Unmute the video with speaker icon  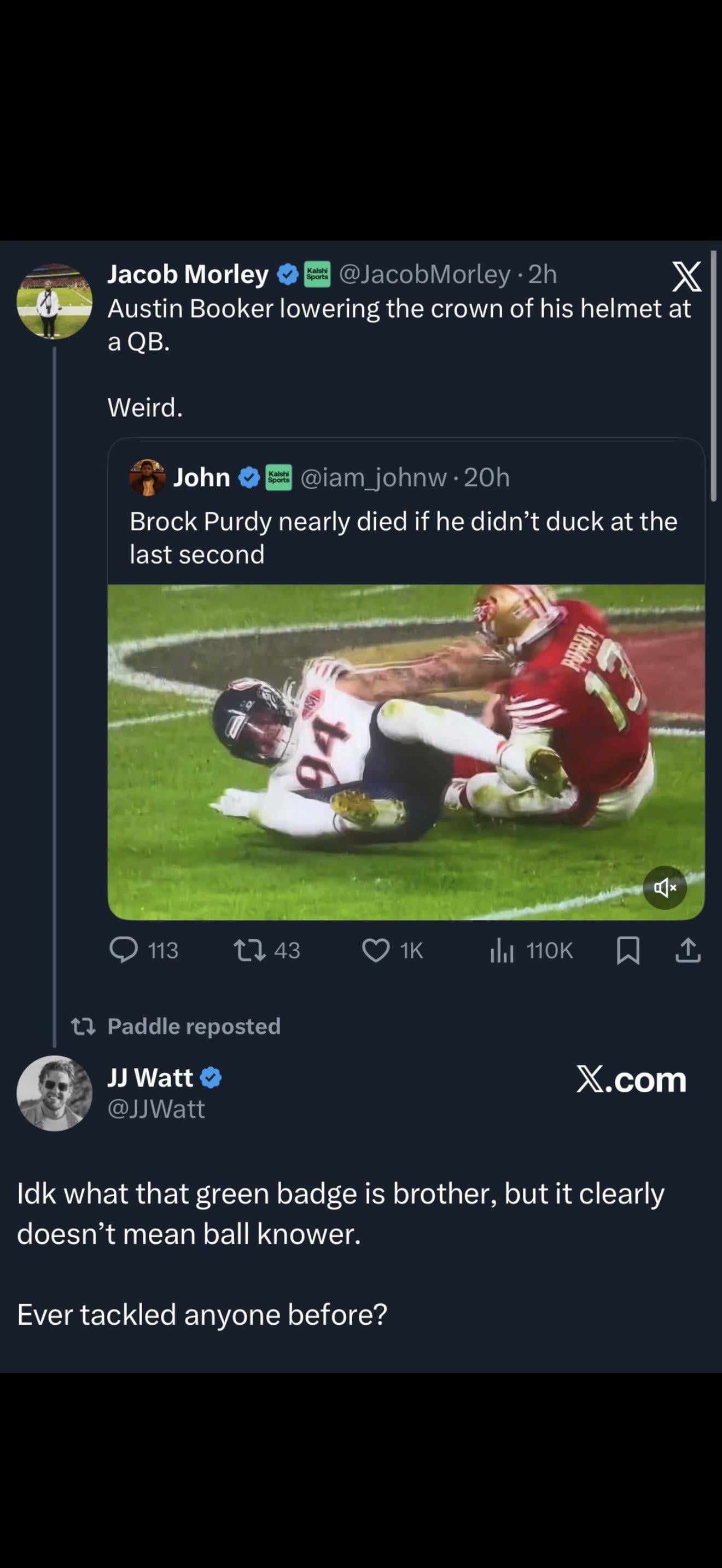coord(665,887)
